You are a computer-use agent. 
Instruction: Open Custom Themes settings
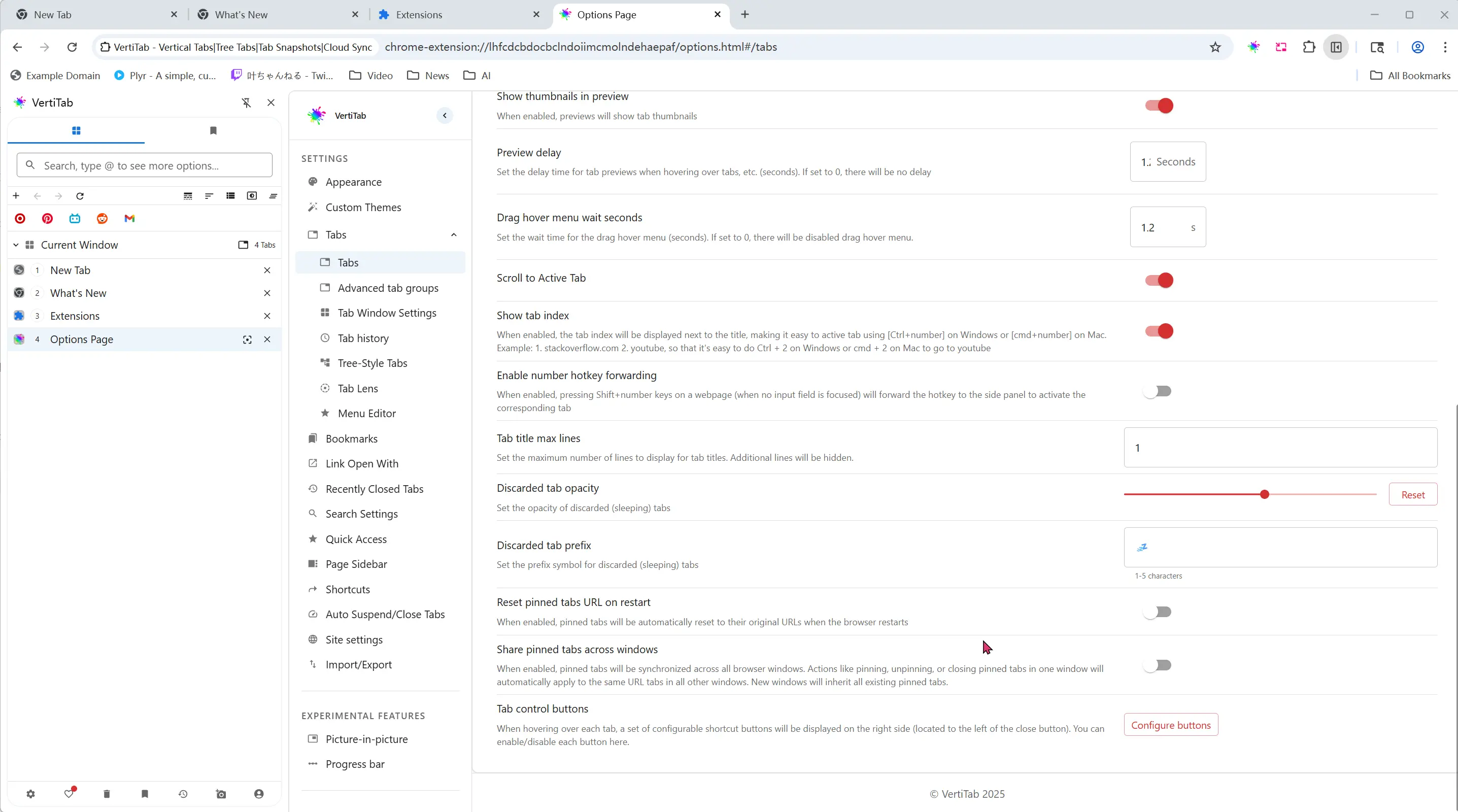tap(380, 207)
